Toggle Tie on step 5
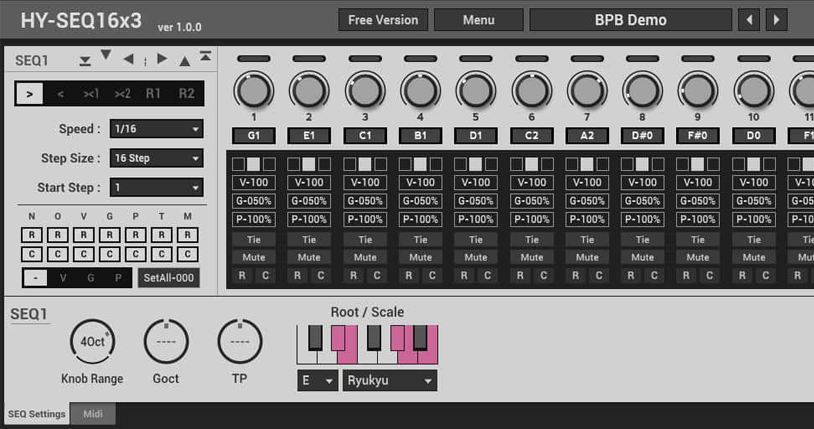This screenshot has height=429, width=814. point(475,239)
